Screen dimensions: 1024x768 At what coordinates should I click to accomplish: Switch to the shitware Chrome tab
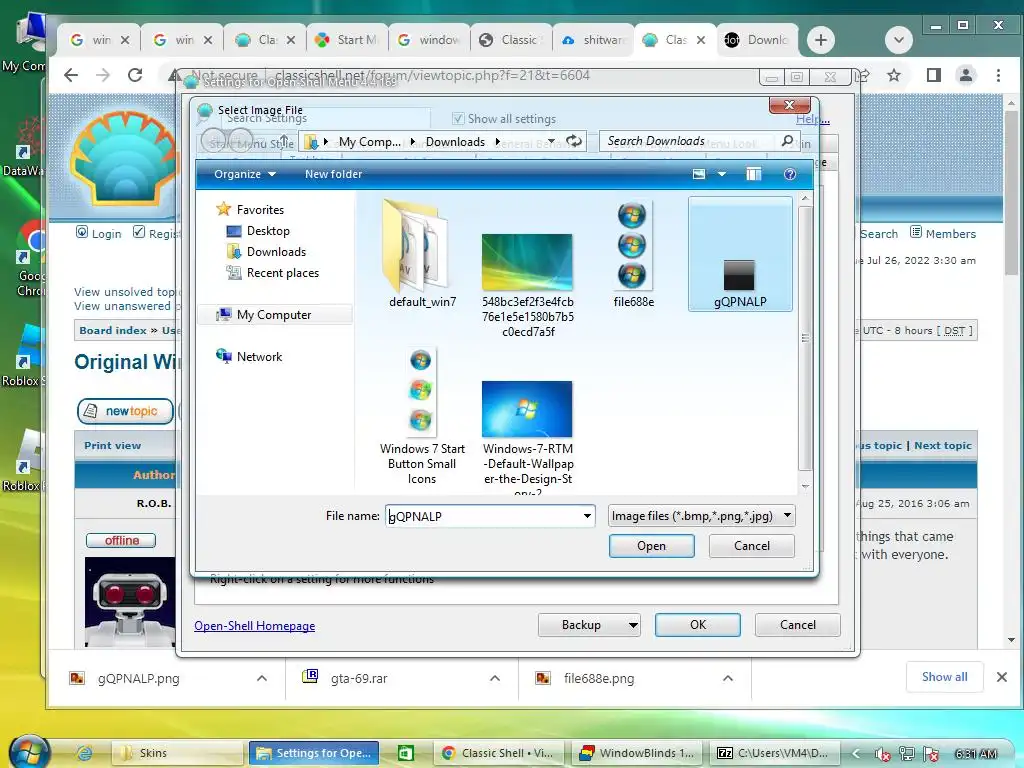tap(594, 40)
